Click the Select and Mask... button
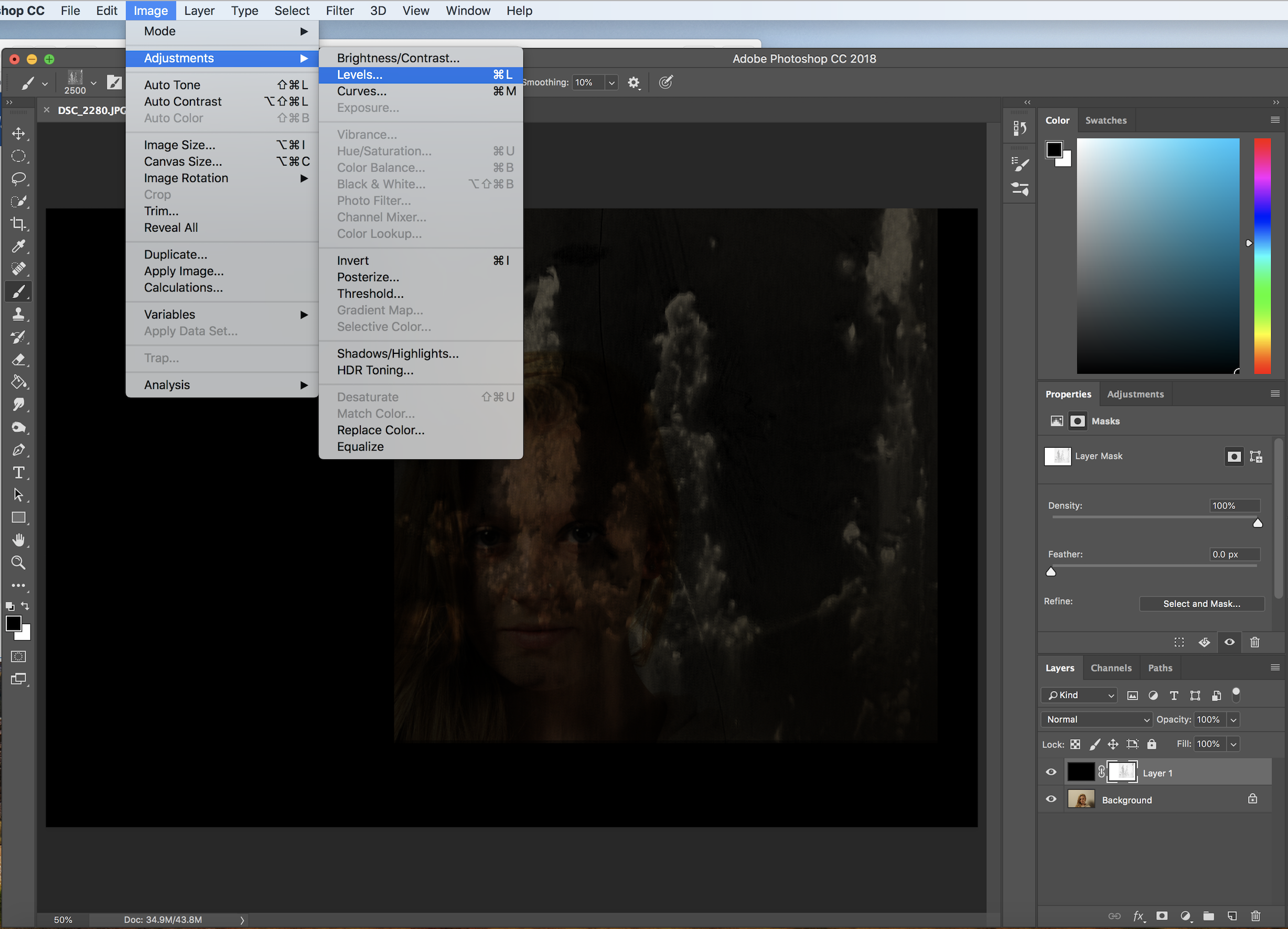This screenshot has height=929, width=1288. click(x=1201, y=603)
